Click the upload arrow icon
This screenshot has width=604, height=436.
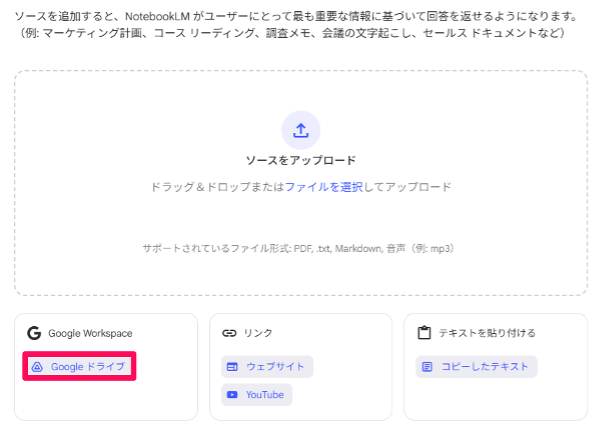coord(301,129)
